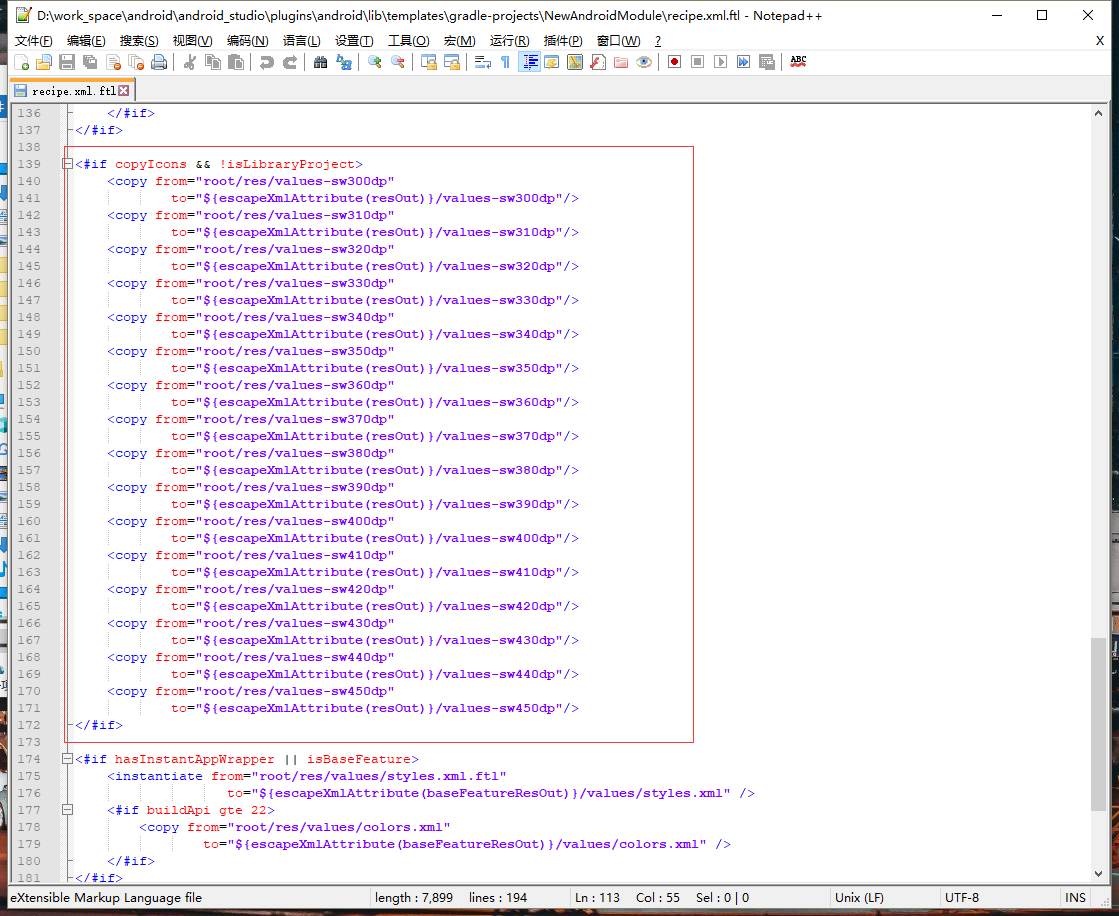This screenshot has width=1119, height=916.
Task: Redo edit with toolbar arrow
Action: [x=289, y=63]
